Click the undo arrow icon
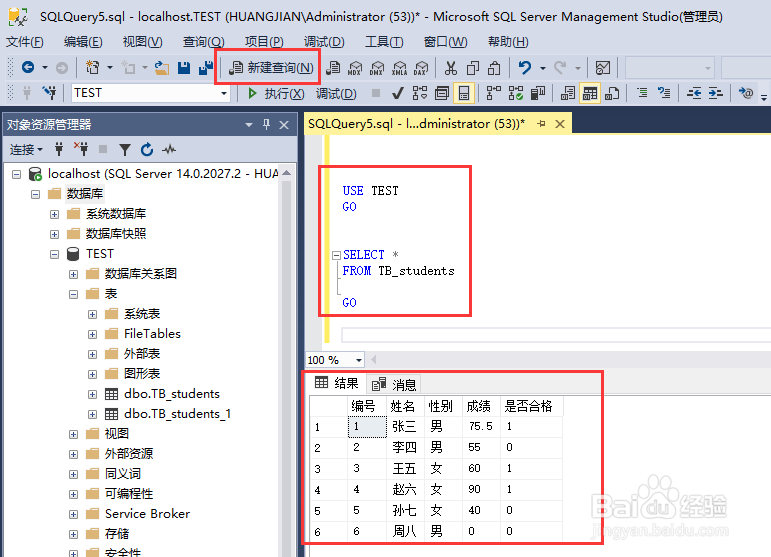 coord(525,67)
